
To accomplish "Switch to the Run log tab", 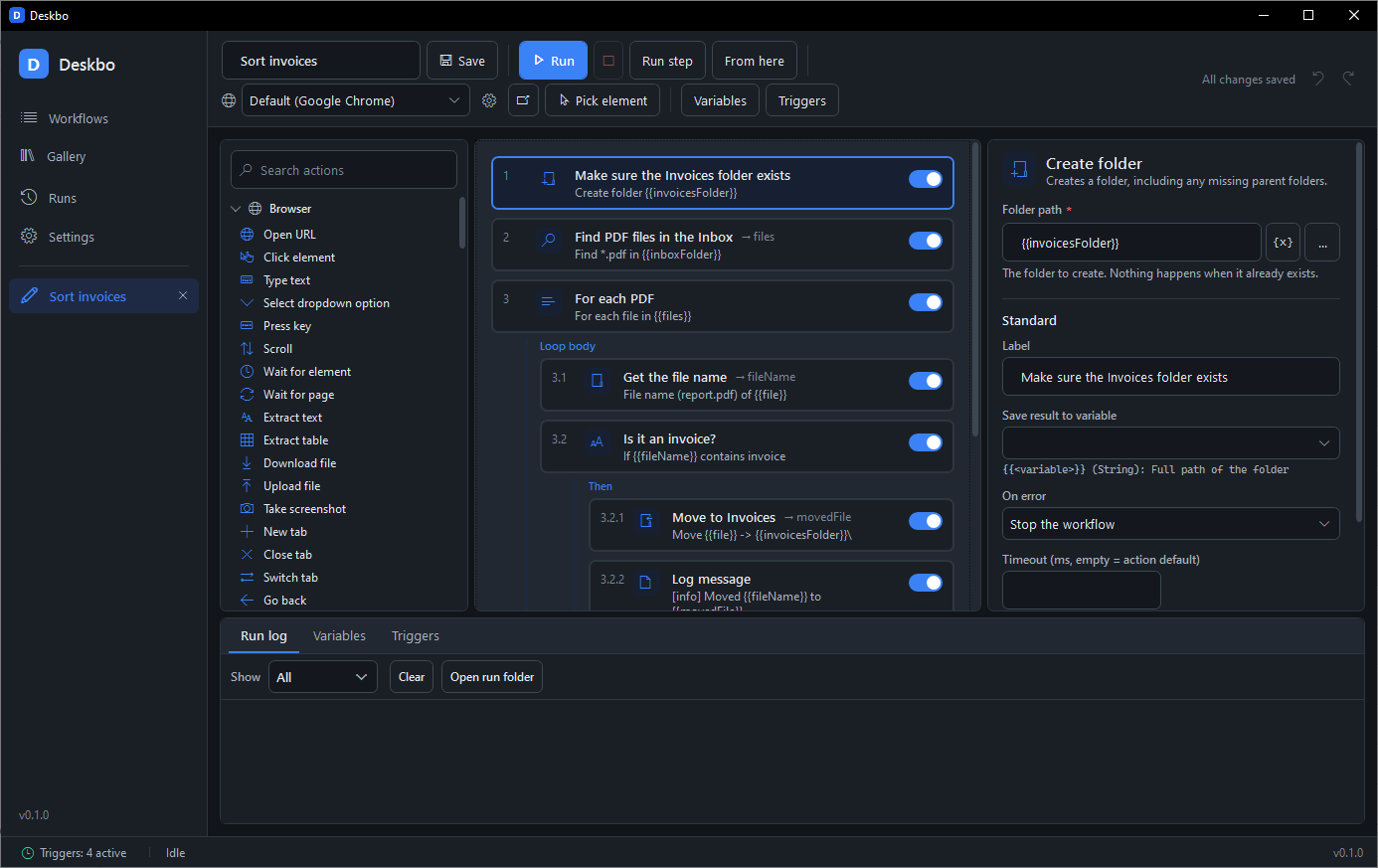I will 263,635.
